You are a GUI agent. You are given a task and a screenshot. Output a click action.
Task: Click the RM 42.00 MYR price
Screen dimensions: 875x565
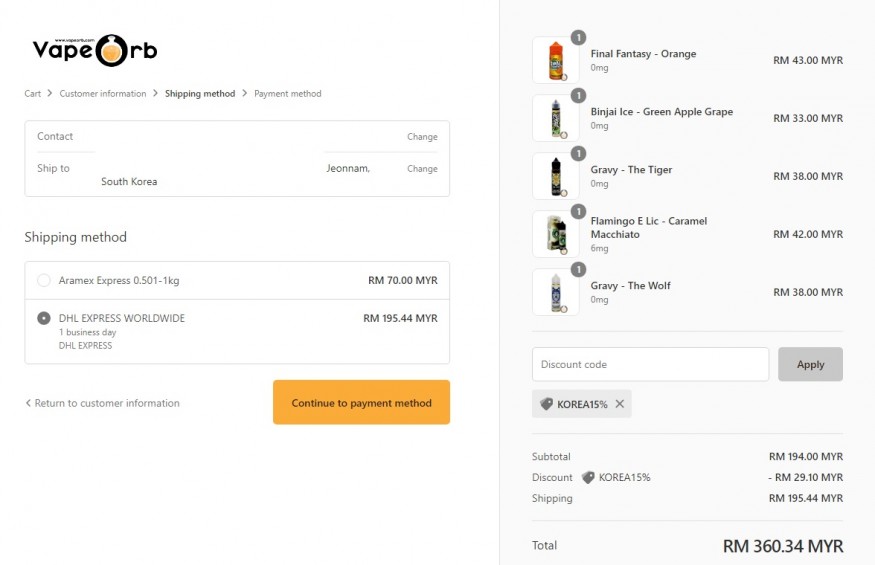pyautogui.click(x=807, y=234)
